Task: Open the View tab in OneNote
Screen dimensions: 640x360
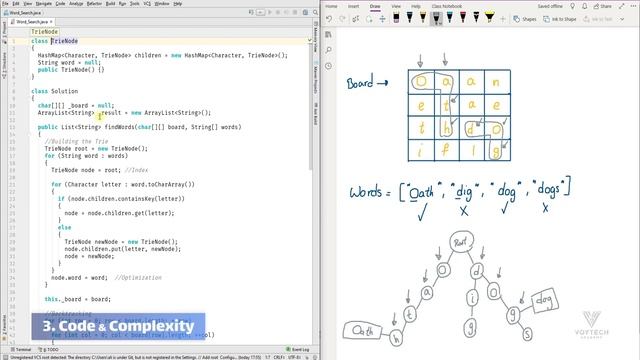Action: [x=396, y=6]
